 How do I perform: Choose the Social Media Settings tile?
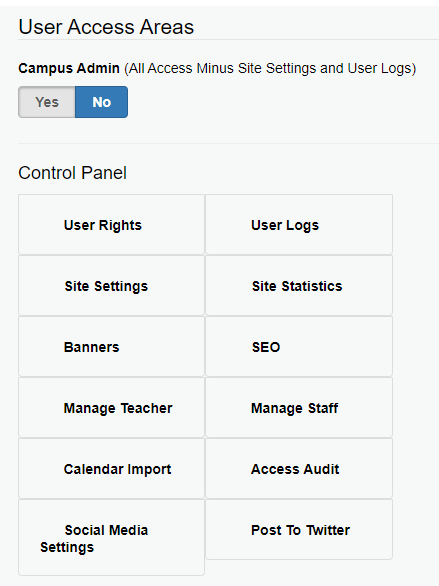111,537
